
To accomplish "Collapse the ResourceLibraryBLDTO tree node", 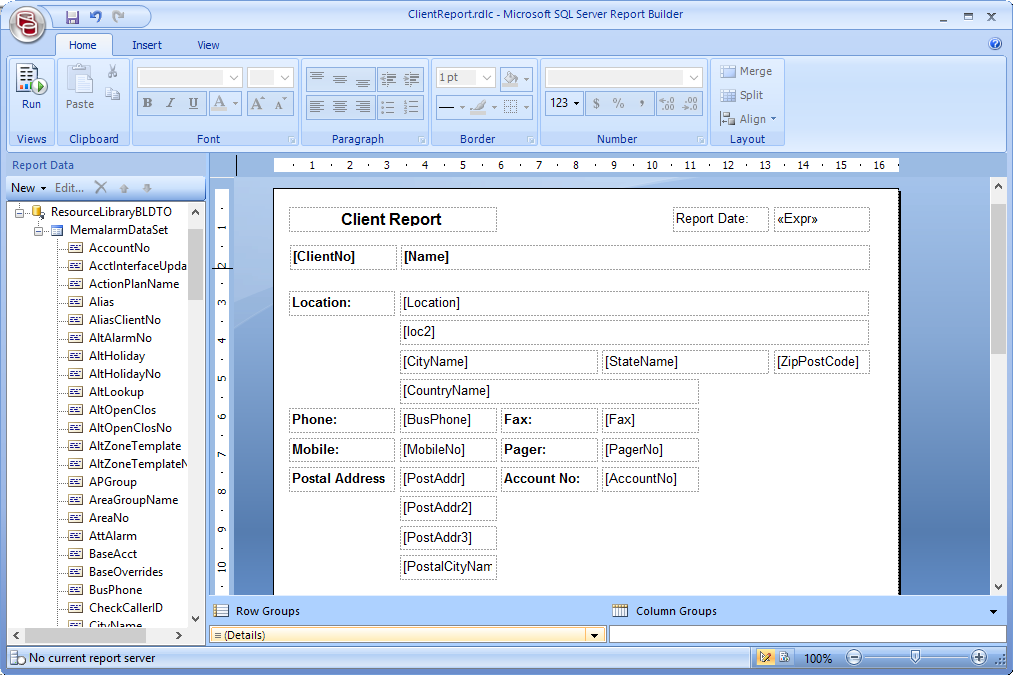I will (19, 212).
